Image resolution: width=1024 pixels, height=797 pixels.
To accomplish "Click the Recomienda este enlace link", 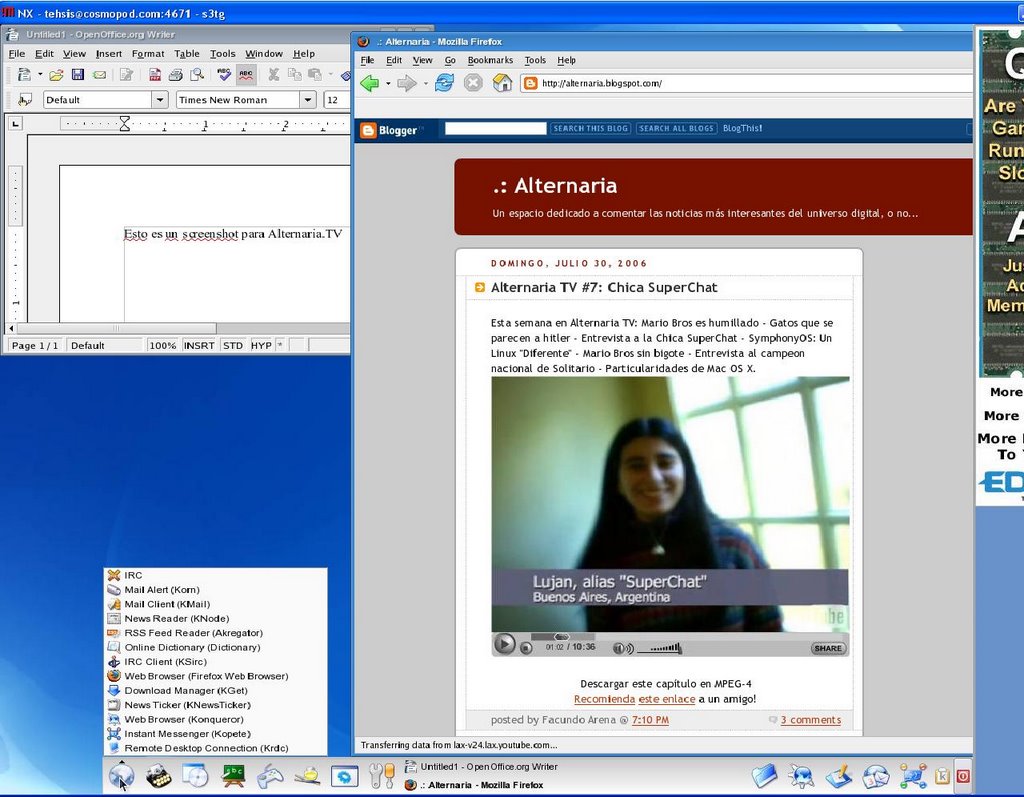I will tap(634, 699).
